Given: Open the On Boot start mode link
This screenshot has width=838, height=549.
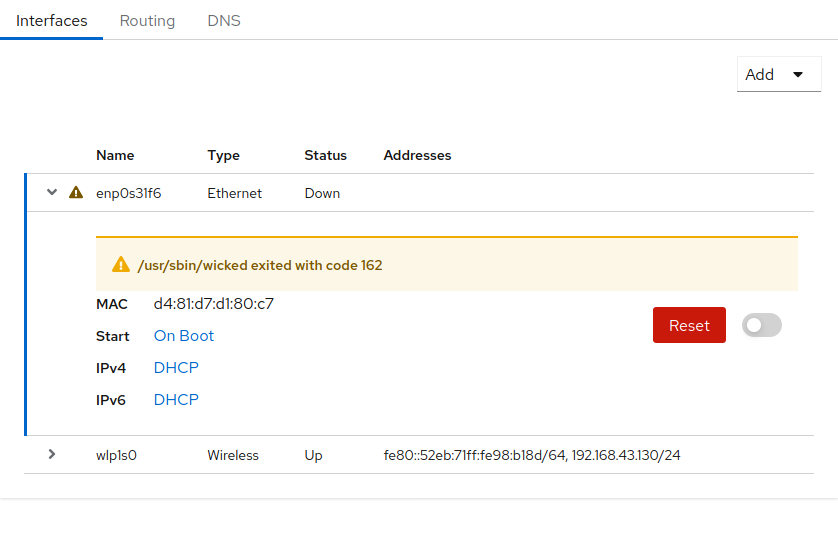Looking at the screenshot, I should pos(184,336).
